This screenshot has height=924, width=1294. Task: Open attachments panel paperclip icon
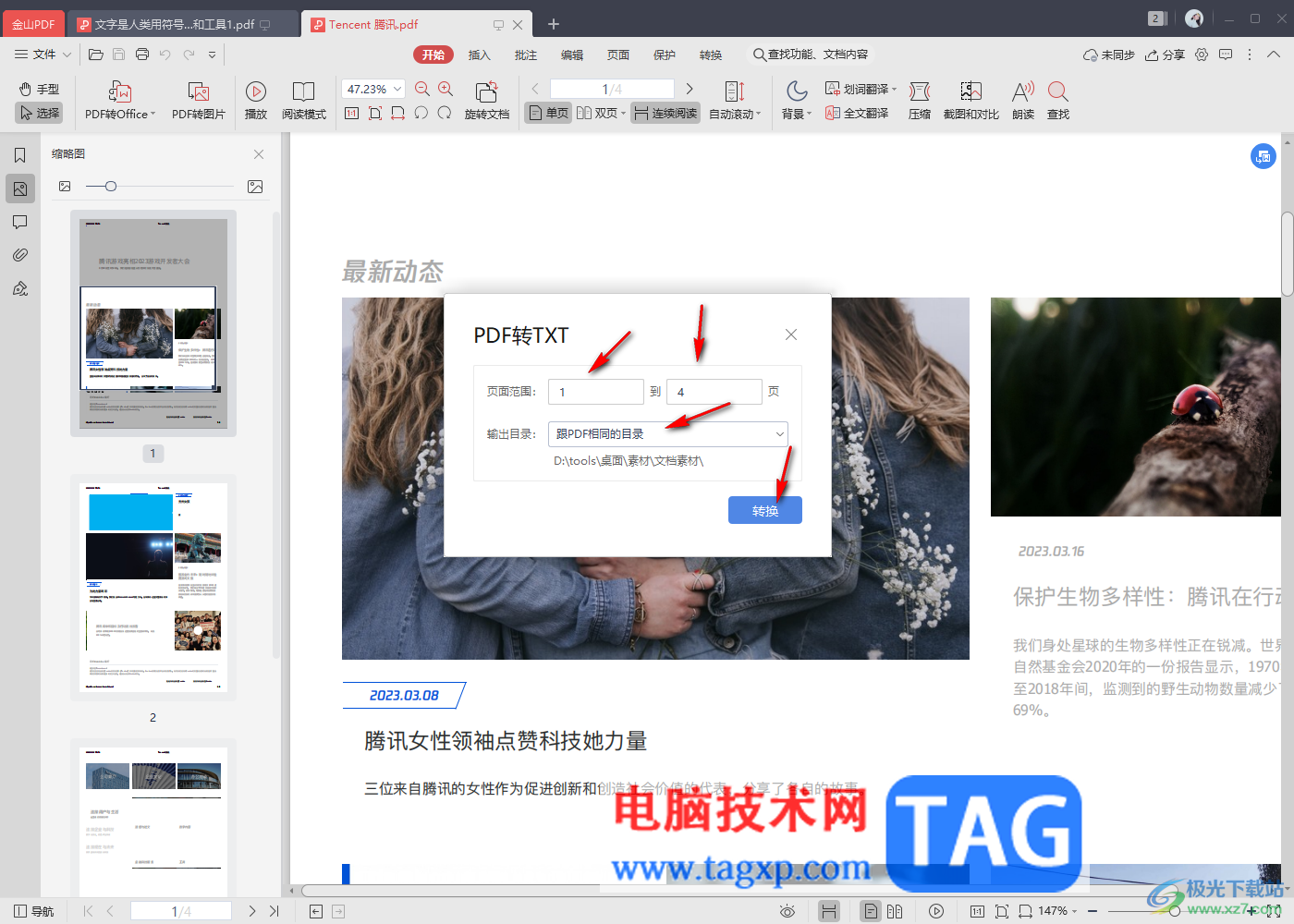(x=19, y=255)
